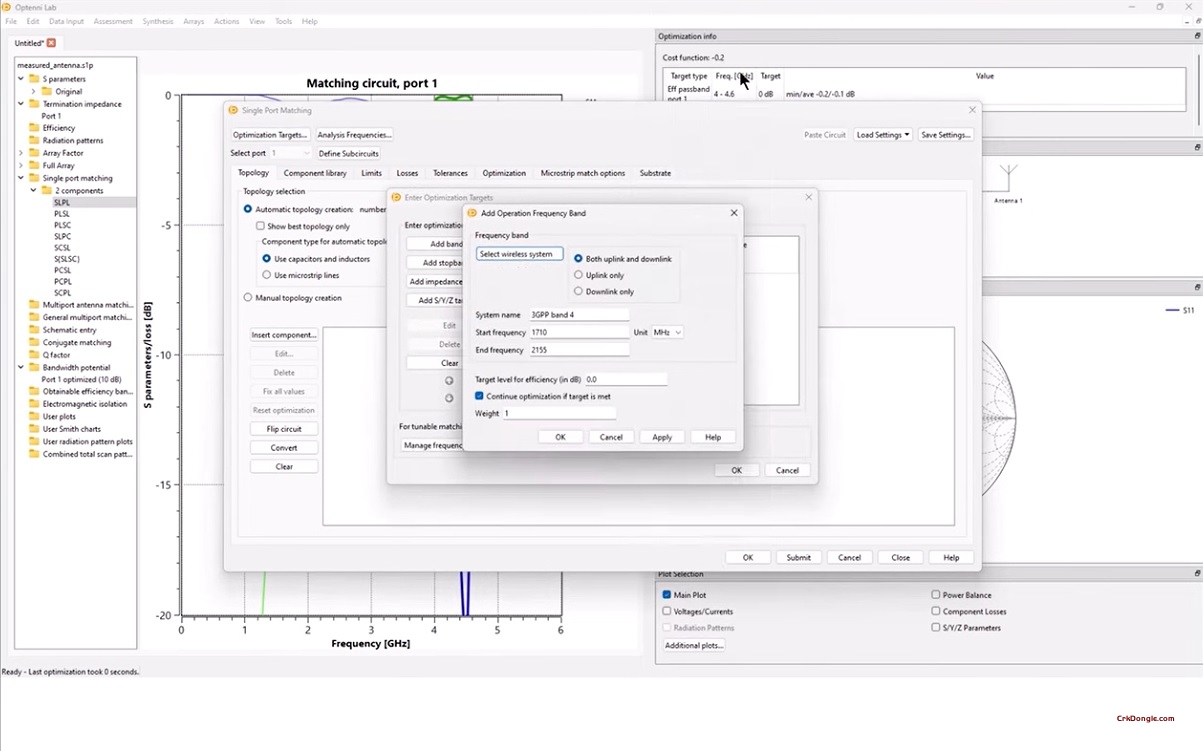1203x751 pixels.
Task: Open the Load Settings dropdown
Action: 882,134
